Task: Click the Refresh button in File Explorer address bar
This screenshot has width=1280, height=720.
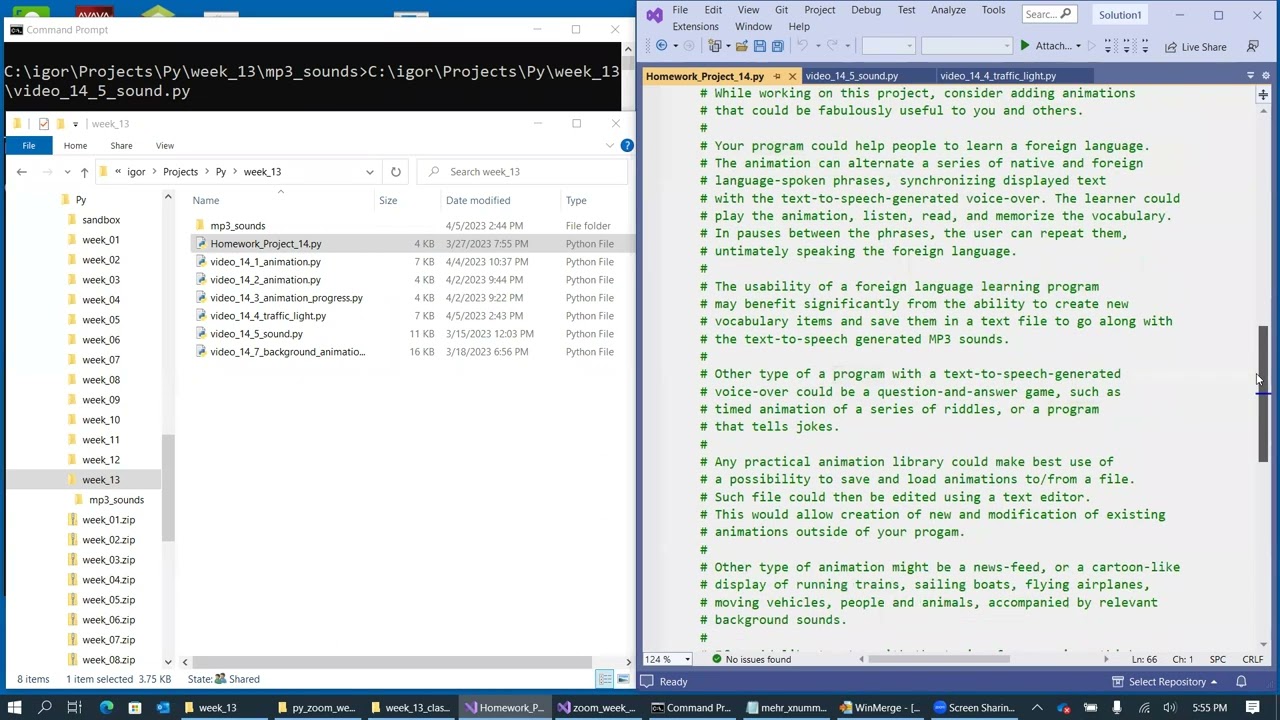Action: (x=396, y=172)
